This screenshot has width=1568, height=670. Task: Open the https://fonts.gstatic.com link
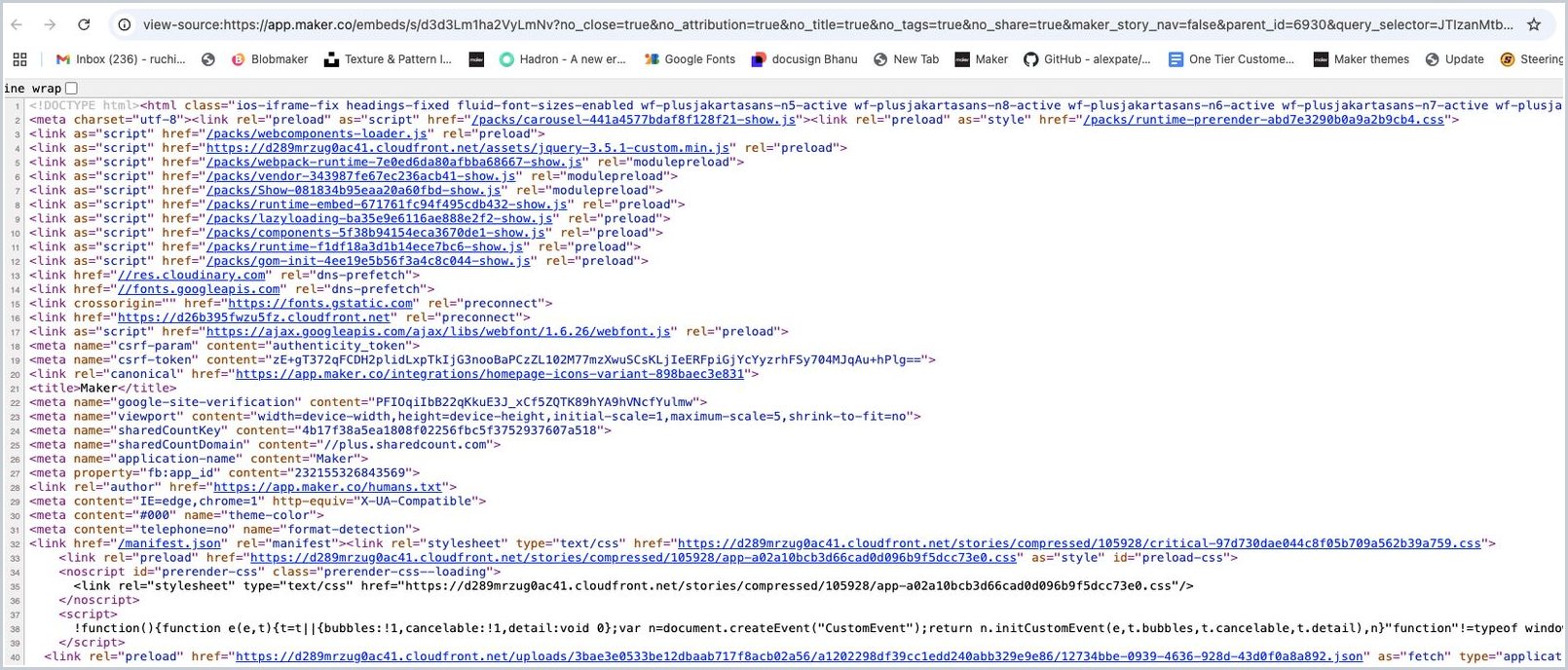(x=320, y=303)
